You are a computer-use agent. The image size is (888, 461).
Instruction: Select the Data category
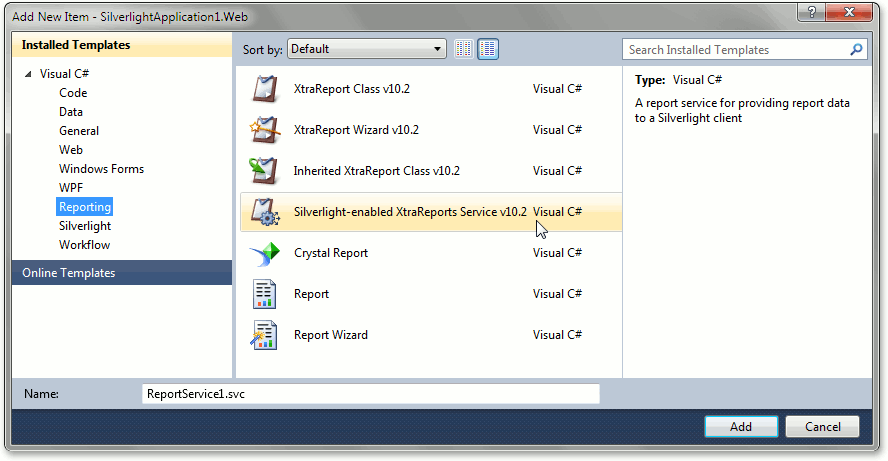(71, 112)
